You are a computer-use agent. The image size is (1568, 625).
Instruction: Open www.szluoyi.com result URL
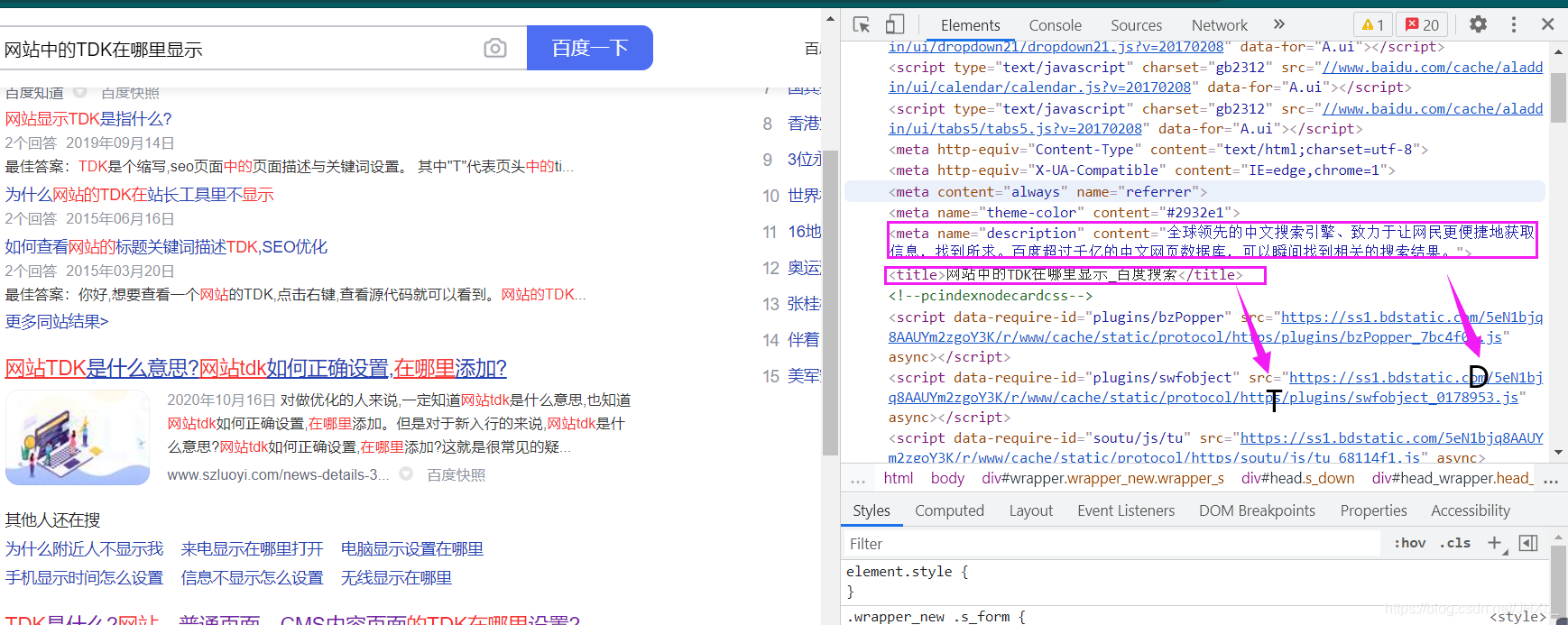(x=278, y=475)
